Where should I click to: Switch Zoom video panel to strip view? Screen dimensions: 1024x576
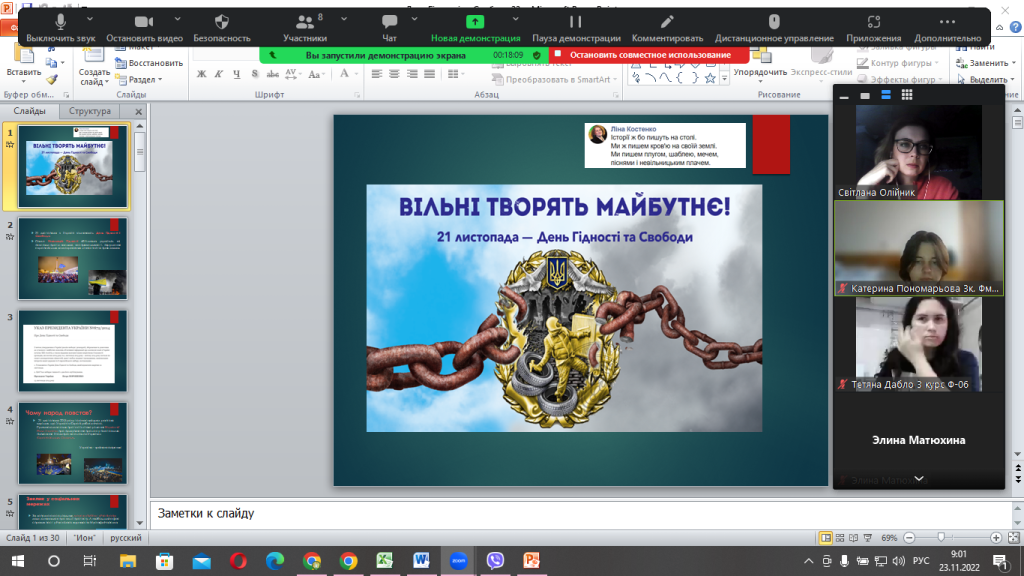coord(886,96)
